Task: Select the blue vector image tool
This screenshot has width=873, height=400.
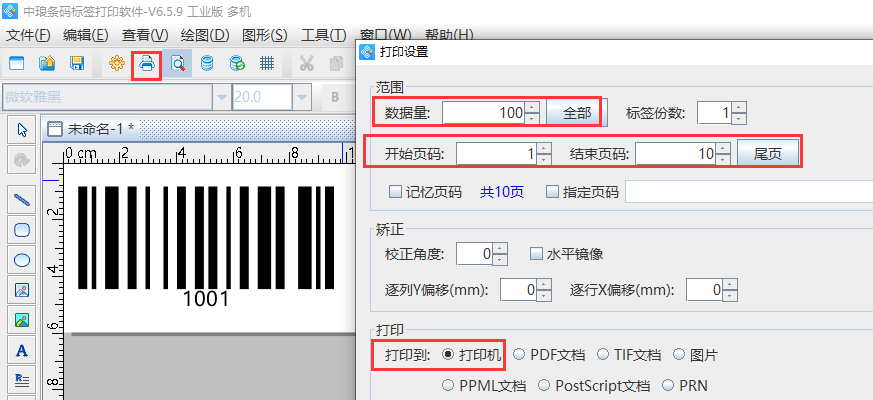Action: [x=22, y=290]
